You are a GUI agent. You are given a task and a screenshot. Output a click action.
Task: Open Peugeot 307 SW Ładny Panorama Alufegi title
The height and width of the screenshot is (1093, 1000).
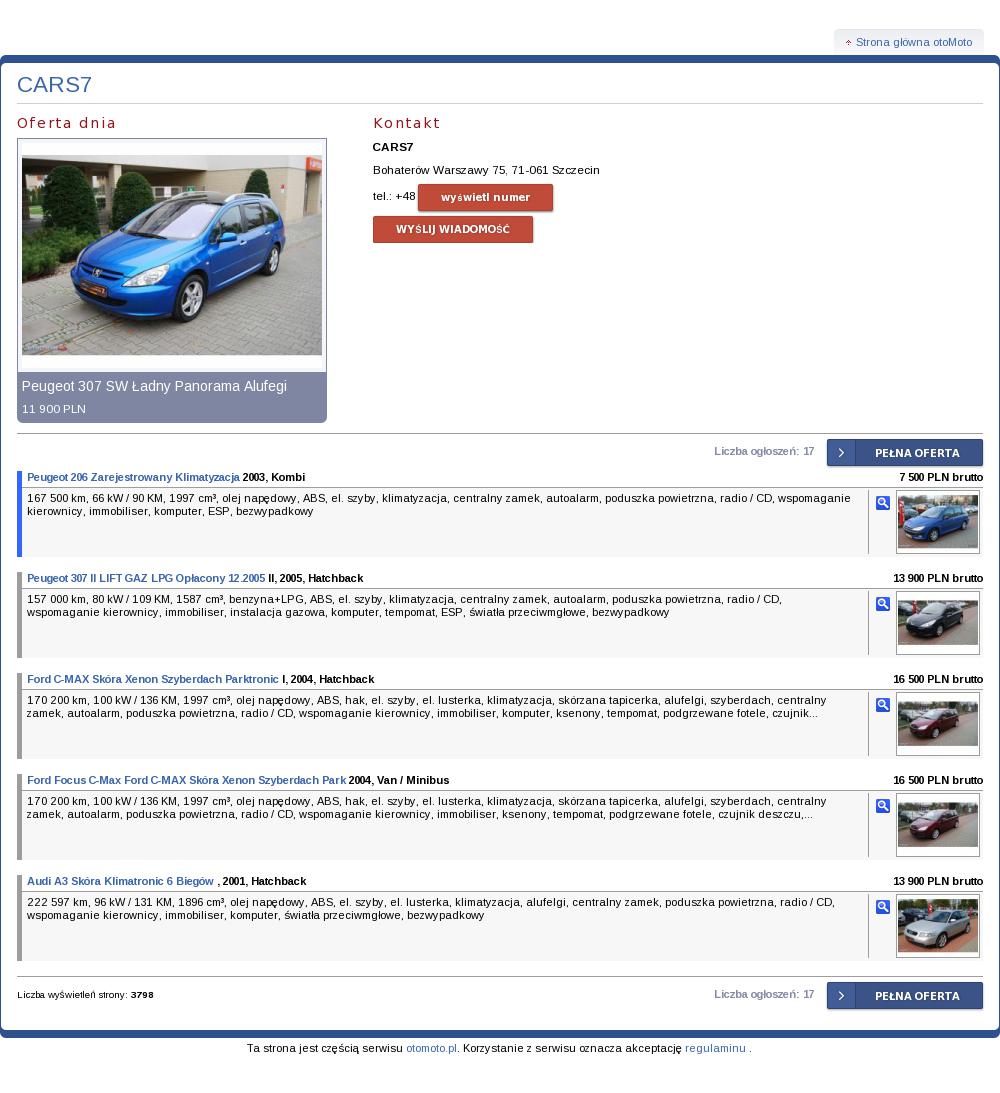(154, 386)
